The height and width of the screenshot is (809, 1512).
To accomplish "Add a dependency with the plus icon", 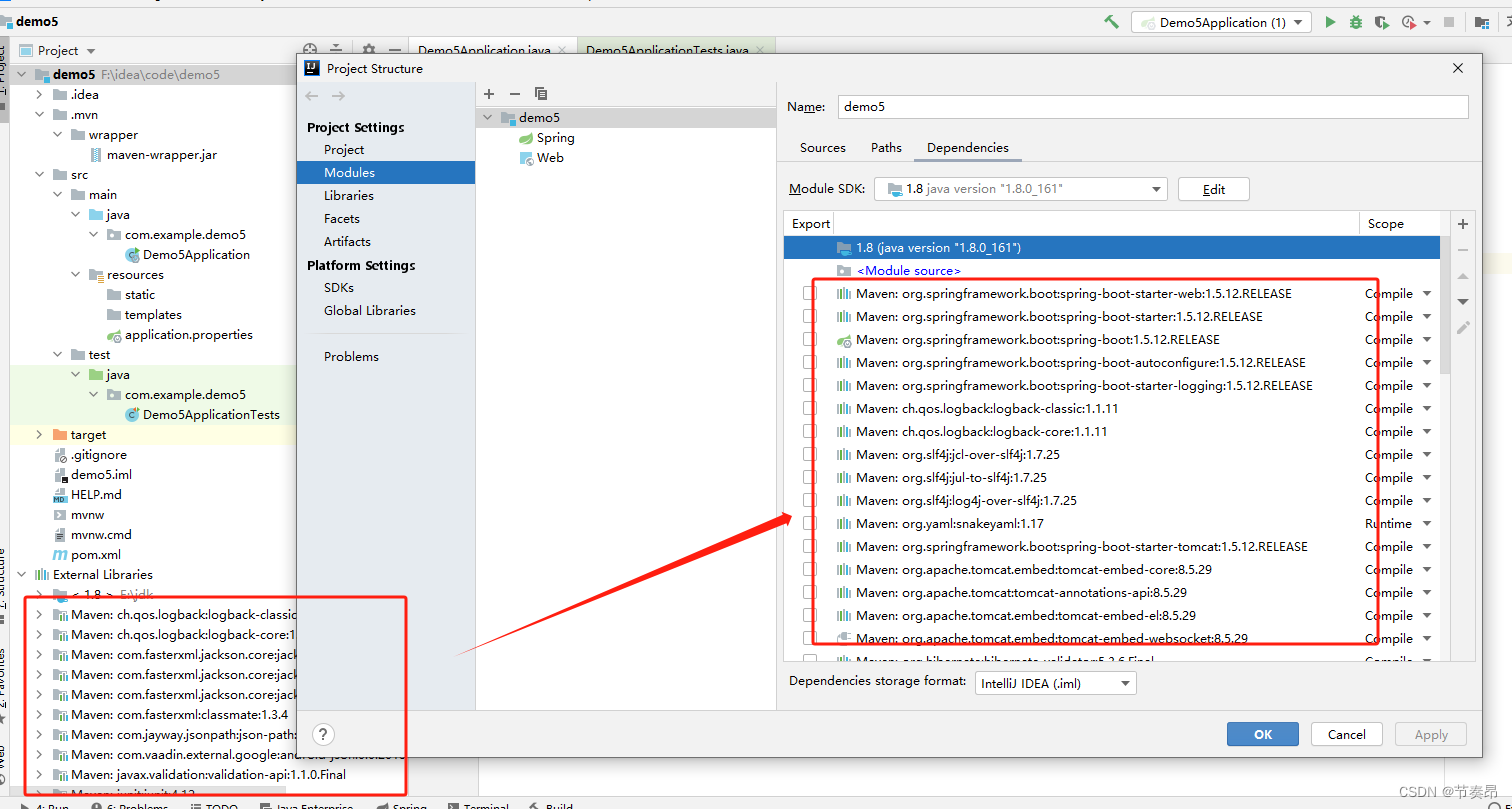I will tap(1463, 224).
